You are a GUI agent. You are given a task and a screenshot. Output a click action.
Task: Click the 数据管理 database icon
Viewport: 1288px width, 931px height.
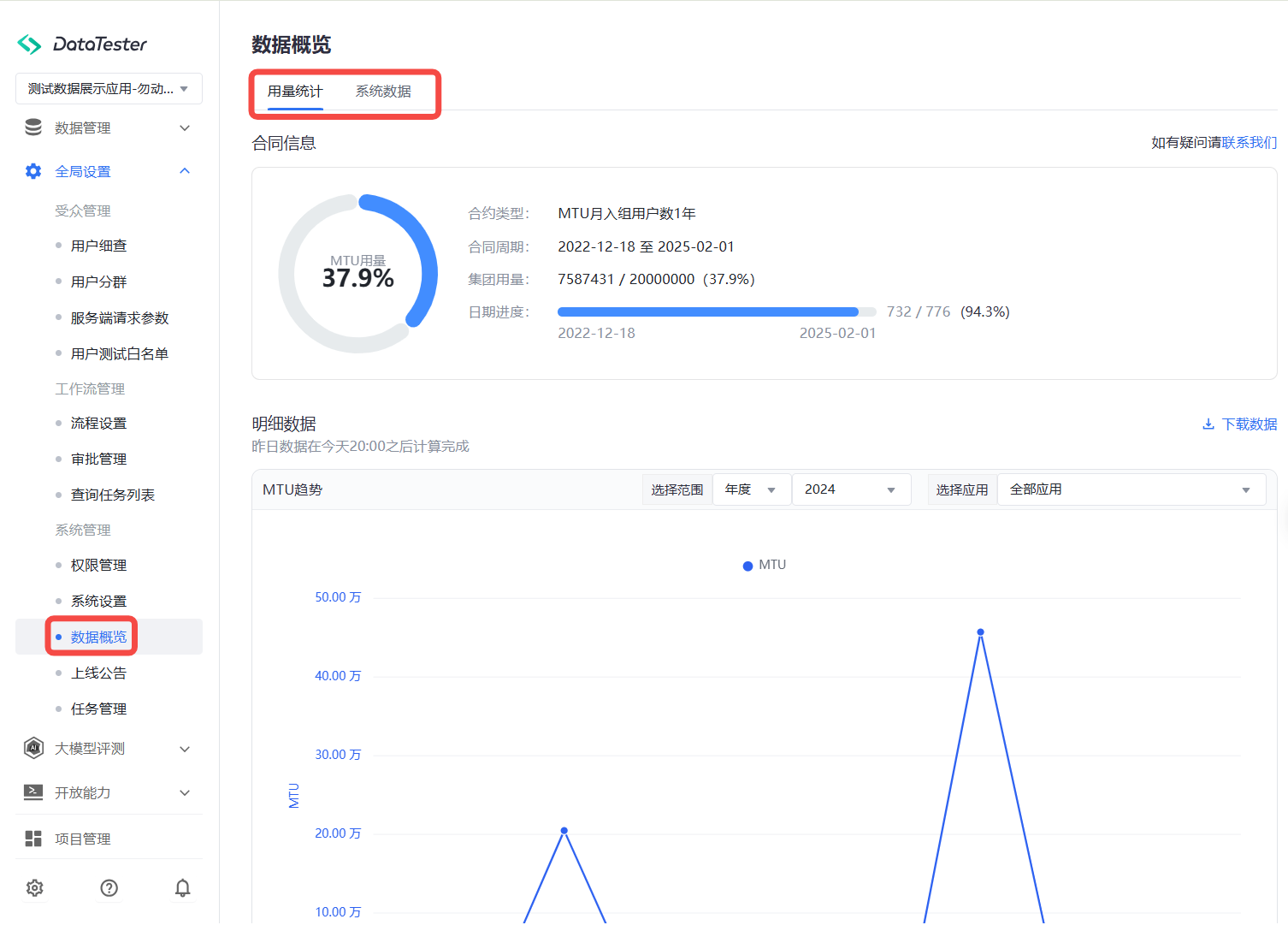point(33,127)
